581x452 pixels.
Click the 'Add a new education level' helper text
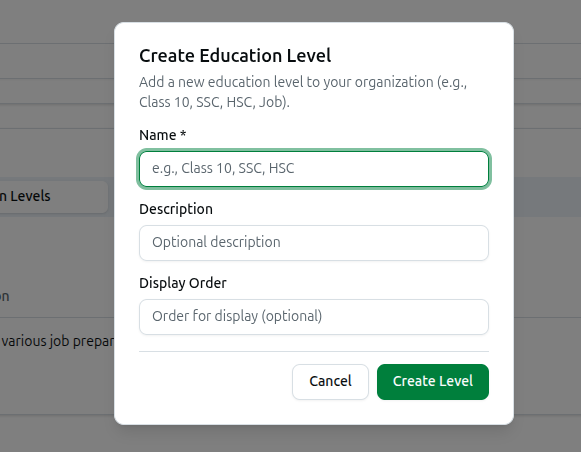pyautogui.click(x=303, y=92)
